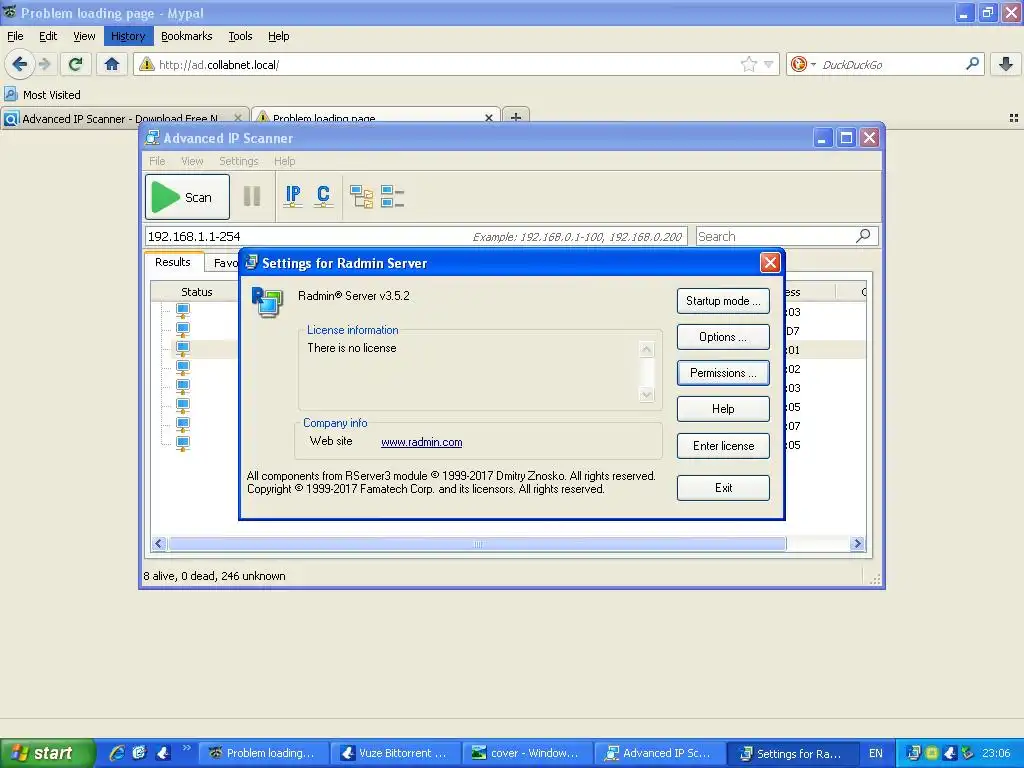Viewport: 1024px width, 768px height.
Task: Click the list all tabs icon
Action: [x=1014, y=118]
